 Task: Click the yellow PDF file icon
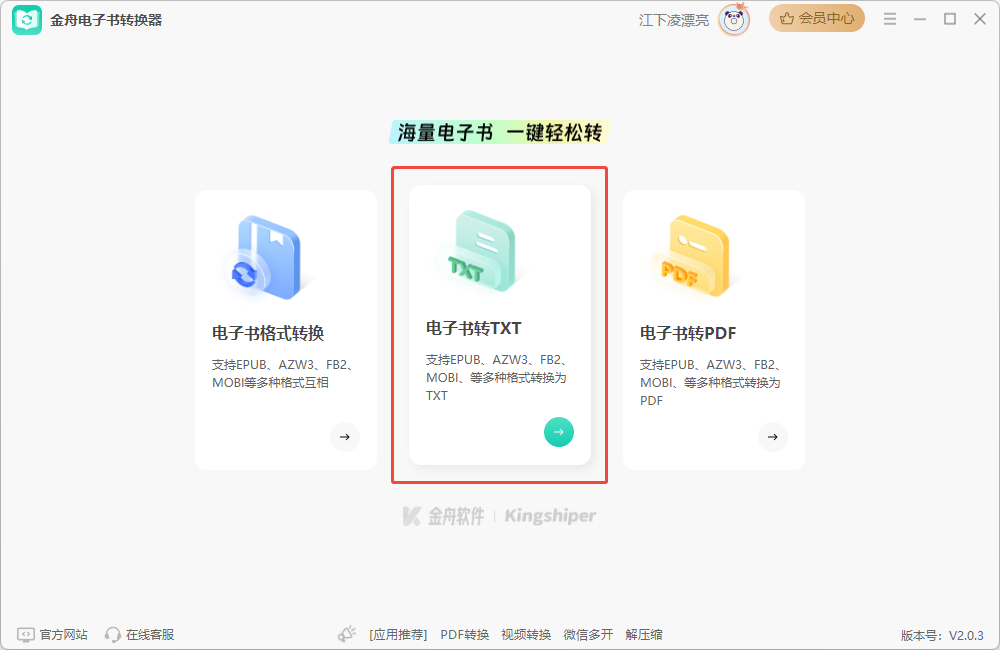coord(696,257)
